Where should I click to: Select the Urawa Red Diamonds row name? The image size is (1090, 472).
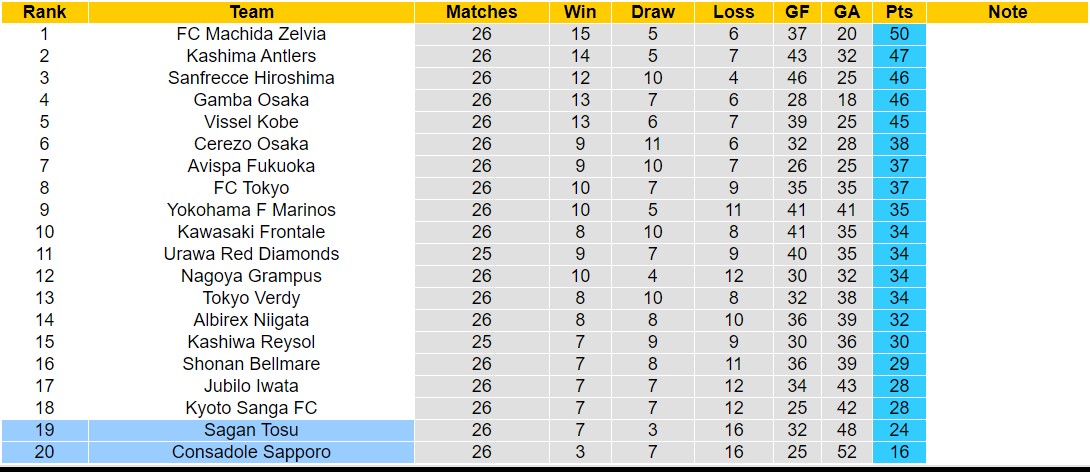[251, 254]
